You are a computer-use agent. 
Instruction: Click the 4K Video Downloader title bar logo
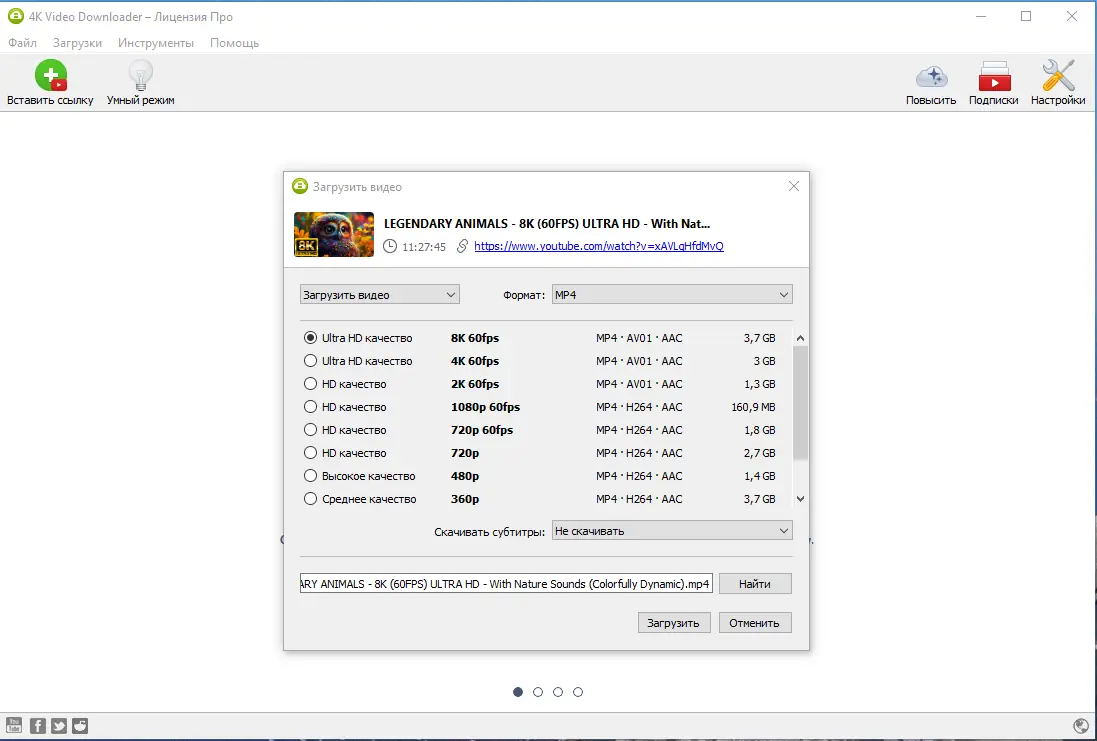point(15,16)
